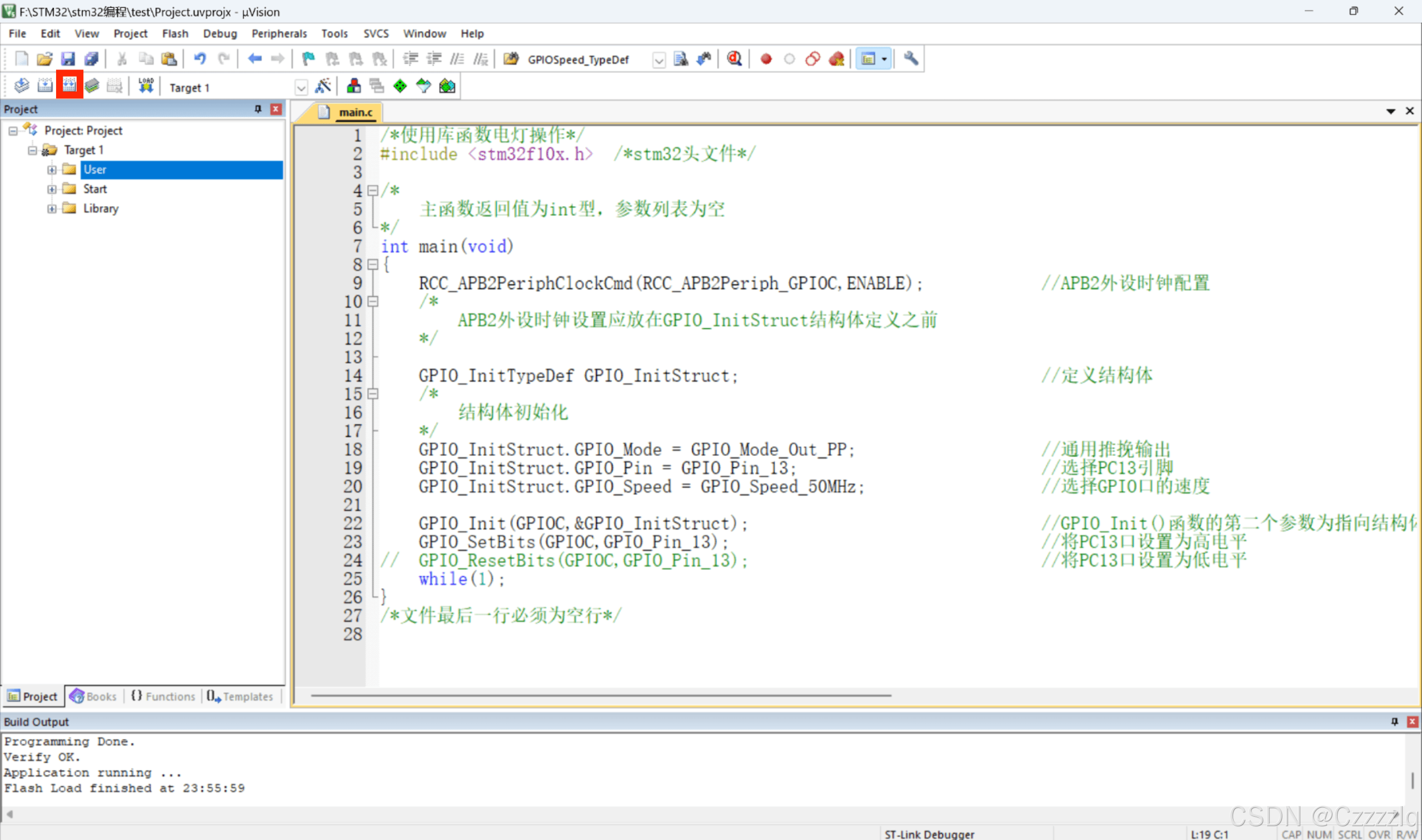
Task: Pin the Project panel
Action: coord(258,109)
